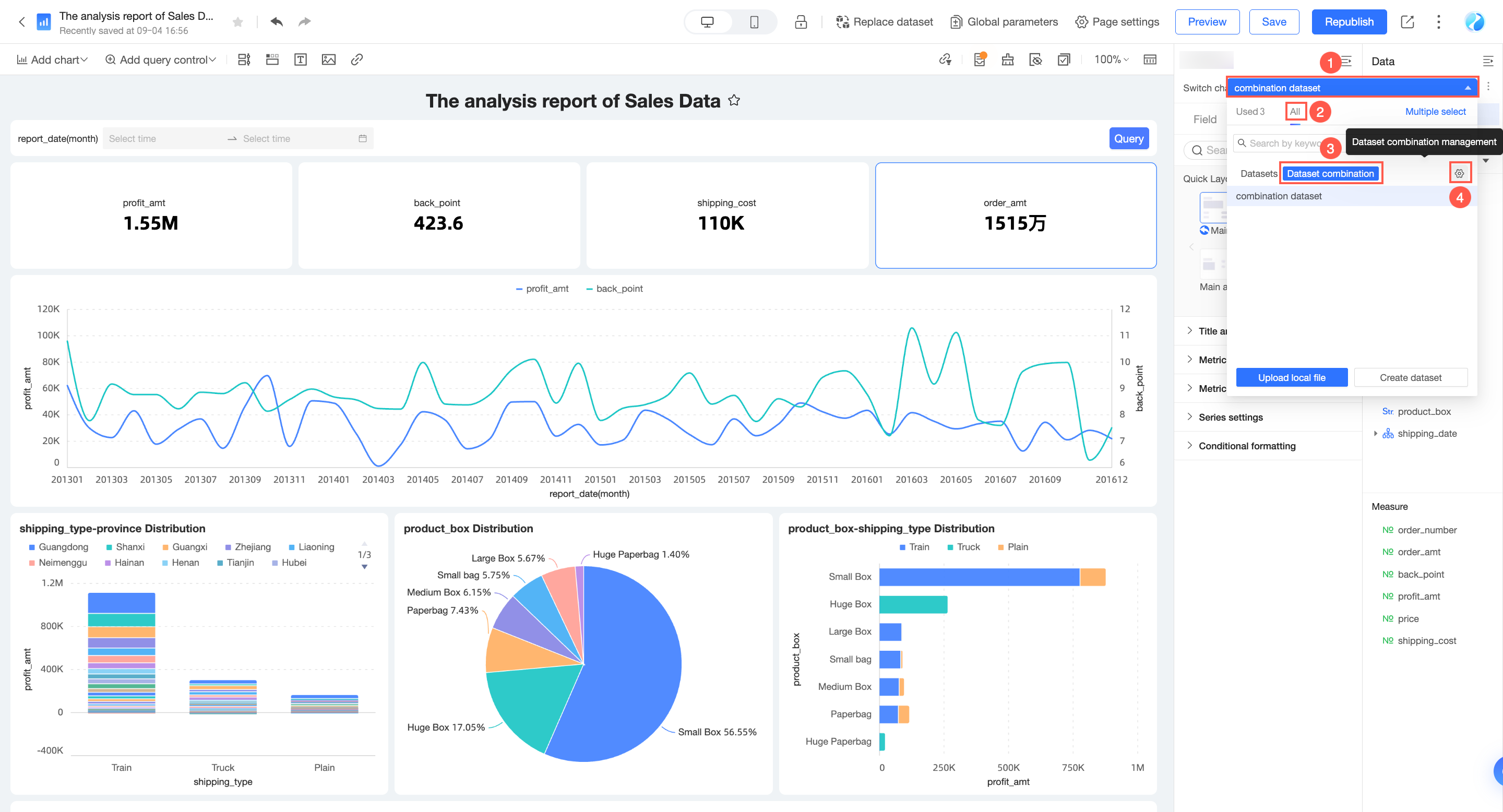1503x812 pixels.
Task: Click the Republish button
Action: (x=1349, y=21)
